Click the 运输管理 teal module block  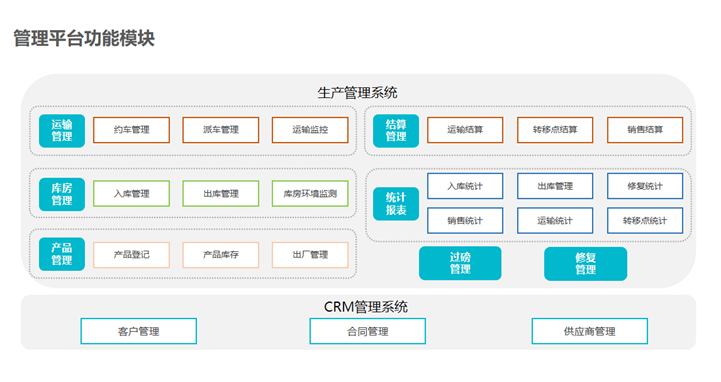(x=62, y=131)
